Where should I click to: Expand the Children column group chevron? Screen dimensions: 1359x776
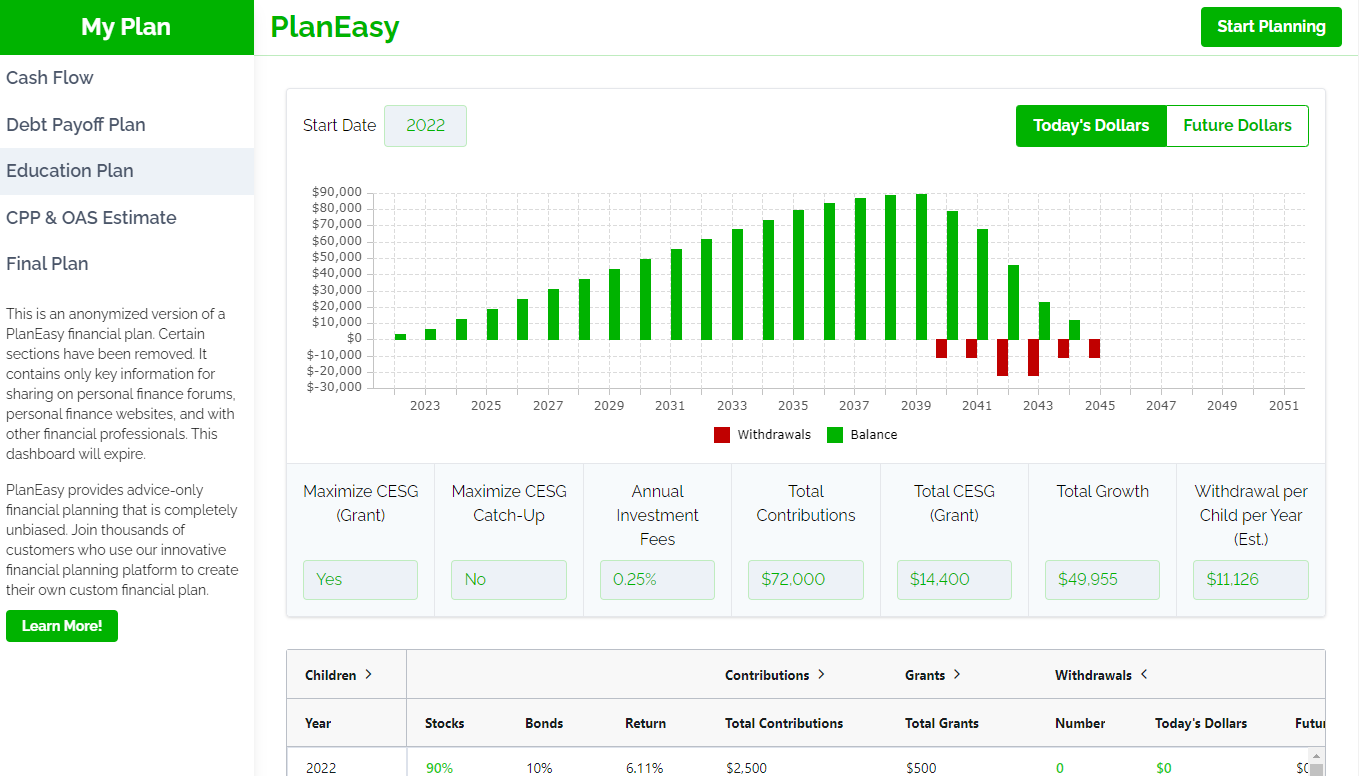tap(368, 675)
